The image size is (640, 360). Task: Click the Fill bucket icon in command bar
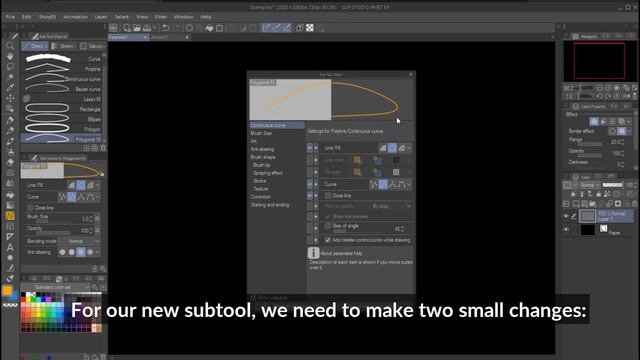coord(209,28)
